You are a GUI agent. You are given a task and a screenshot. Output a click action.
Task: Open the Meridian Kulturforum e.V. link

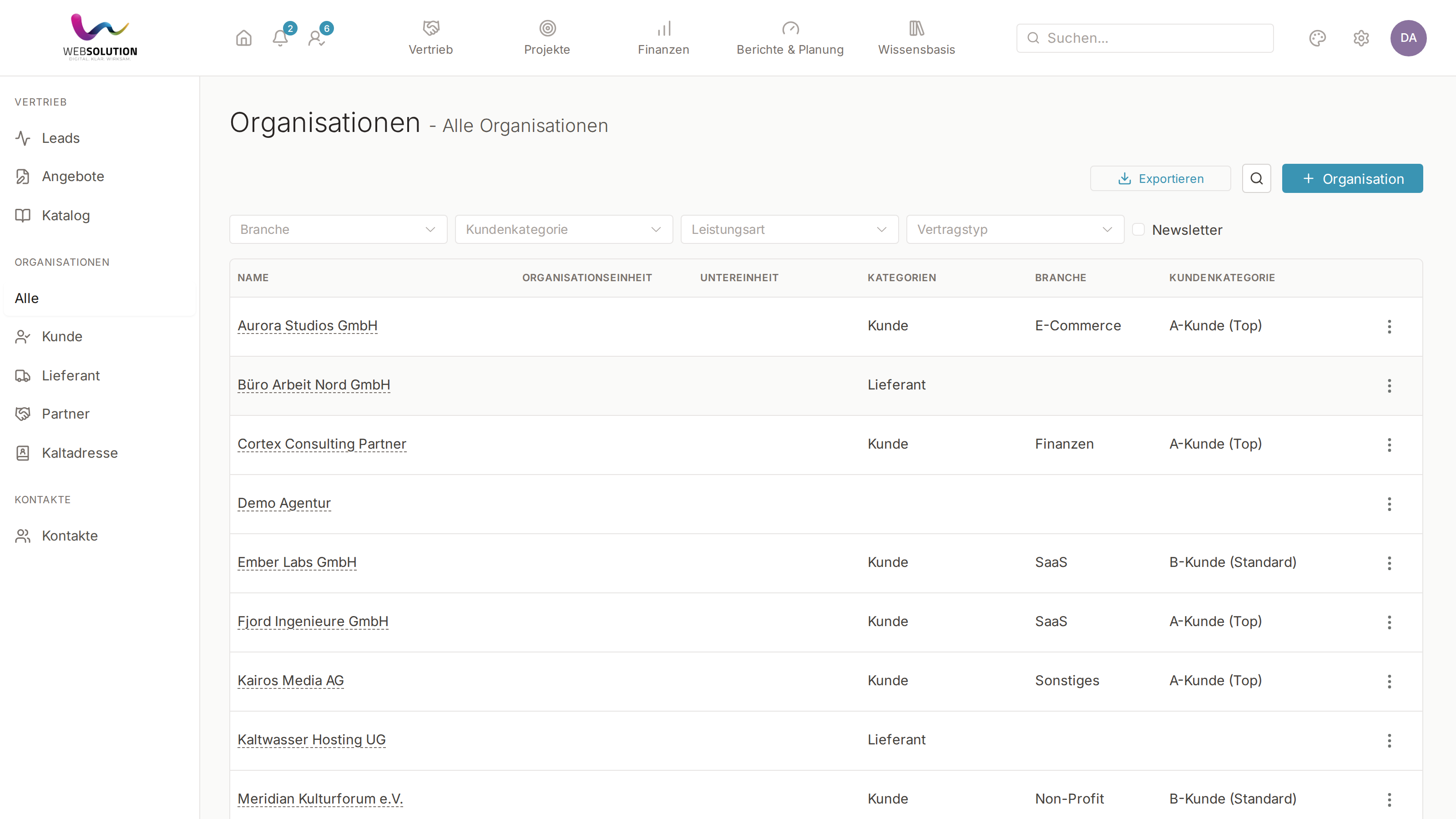(320, 799)
